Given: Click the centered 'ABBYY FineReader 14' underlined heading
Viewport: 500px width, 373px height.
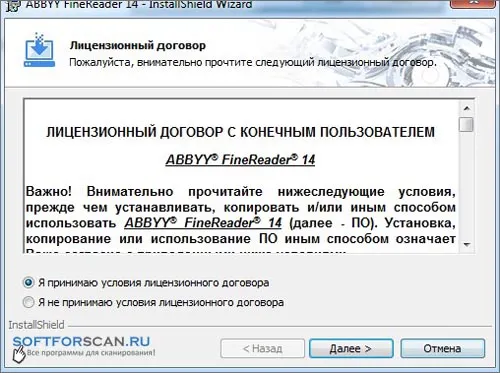Looking at the screenshot, I should pyautogui.click(x=240, y=160).
